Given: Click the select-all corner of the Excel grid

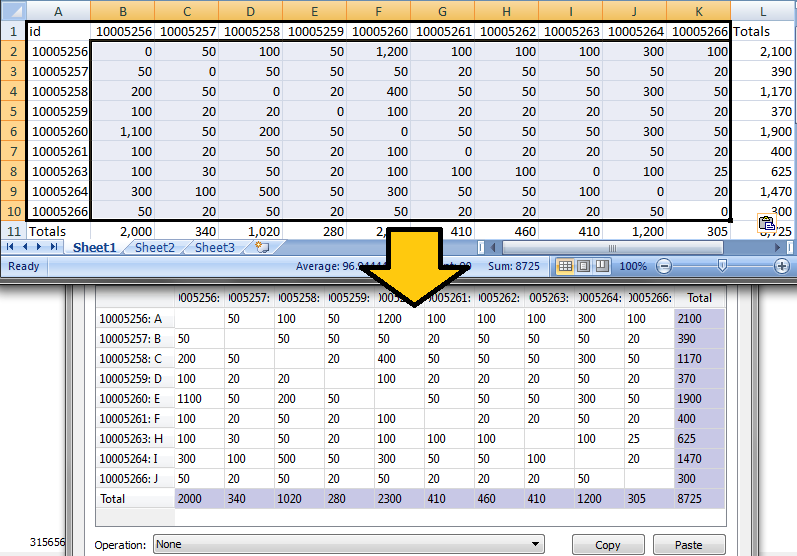Looking at the screenshot, I should point(13,10).
